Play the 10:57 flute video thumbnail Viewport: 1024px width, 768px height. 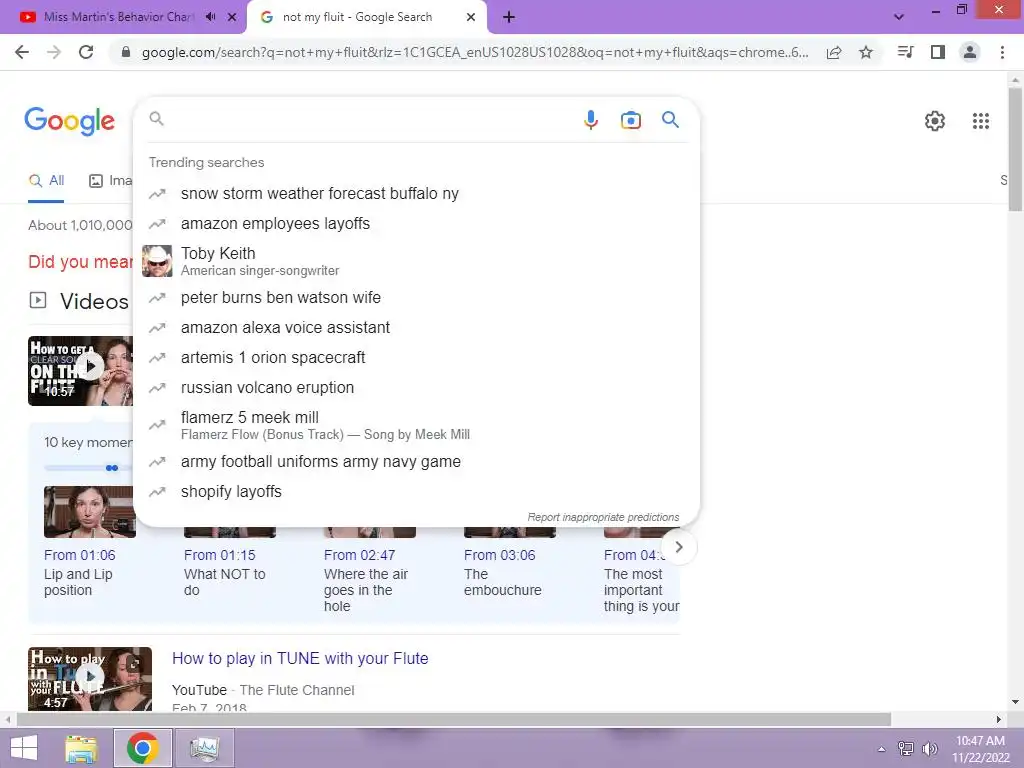pyautogui.click(x=80, y=370)
